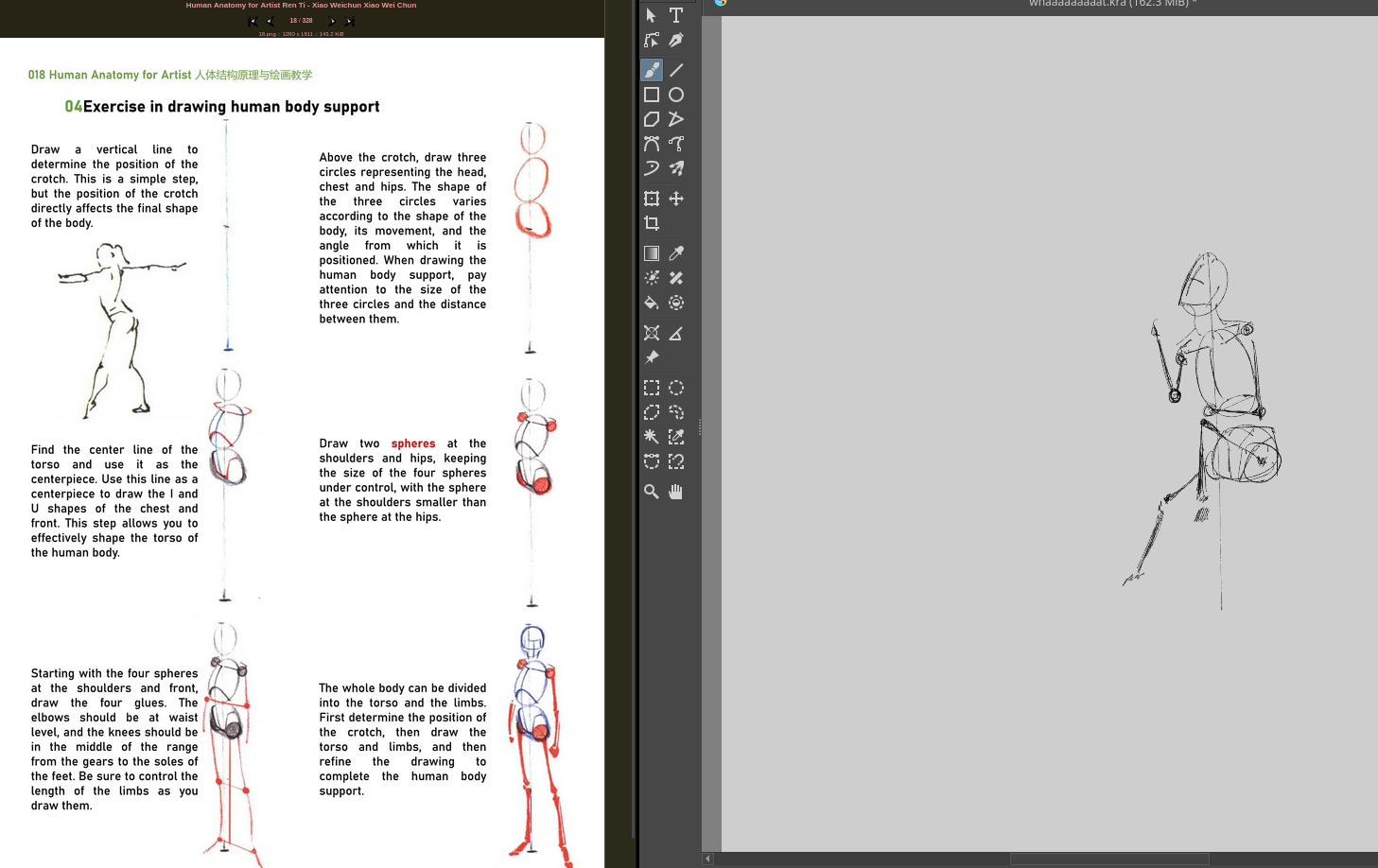Jump to first page in image viewer

(253, 21)
